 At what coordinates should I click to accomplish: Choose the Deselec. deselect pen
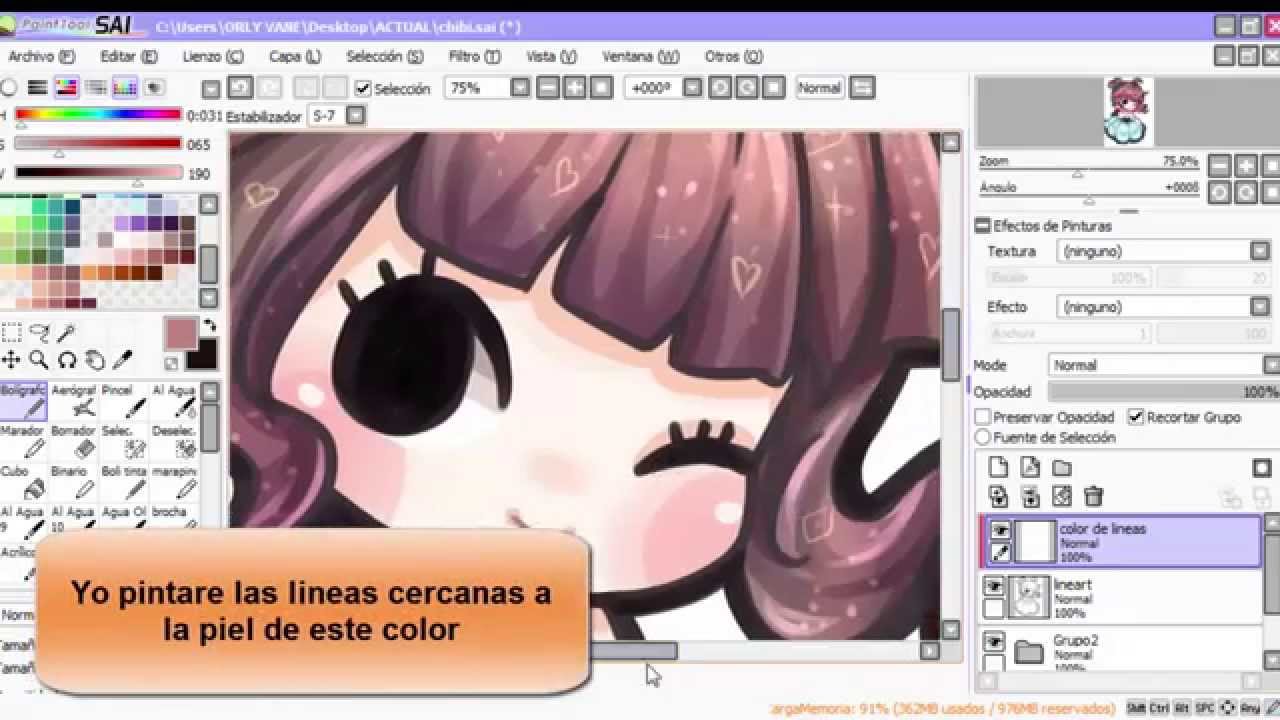coord(174,442)
